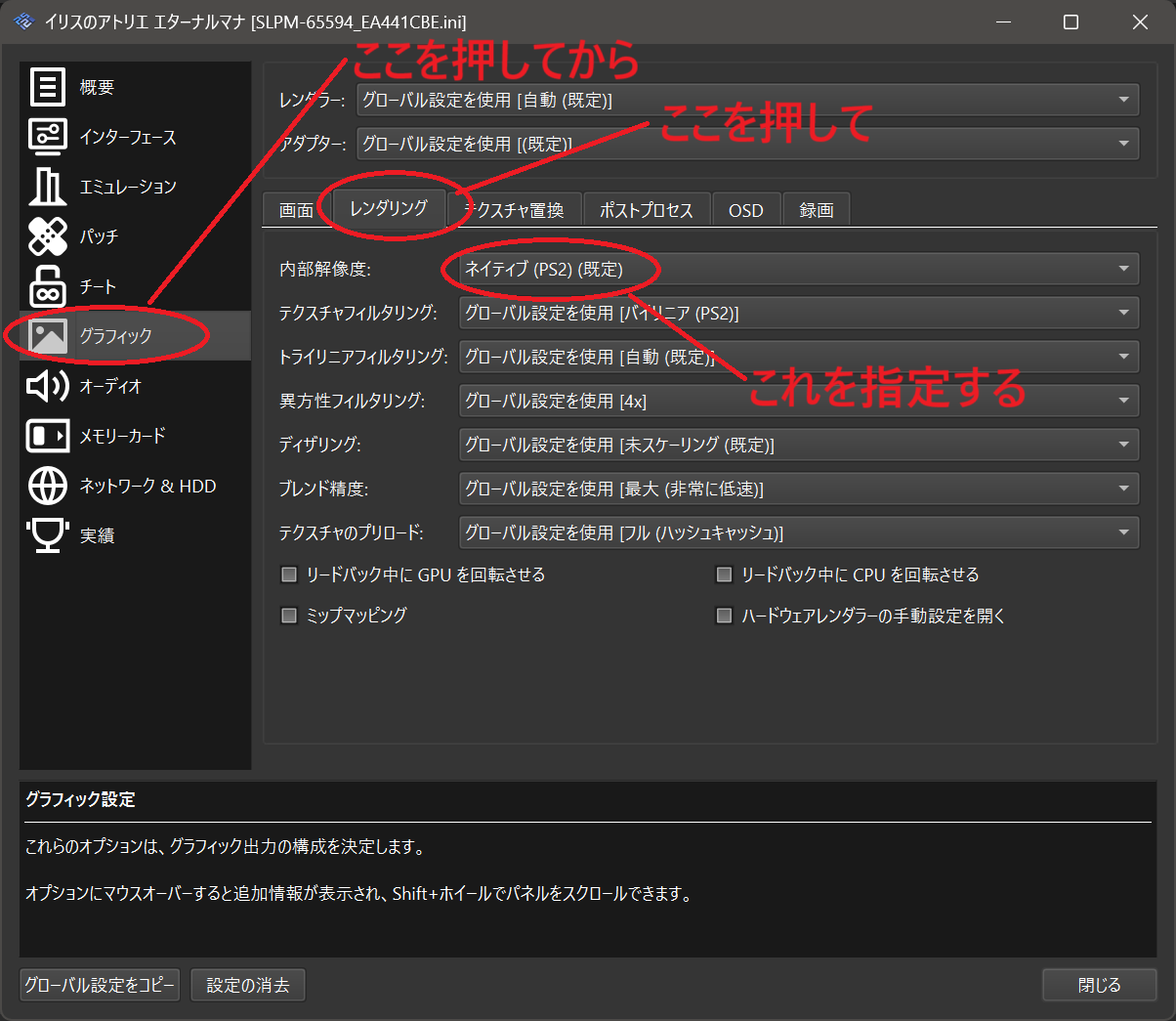The width and height of the screenshot is (1176, 1021).
Task: Open the テクスチャ置換 tab
Action: coord(515,210)
